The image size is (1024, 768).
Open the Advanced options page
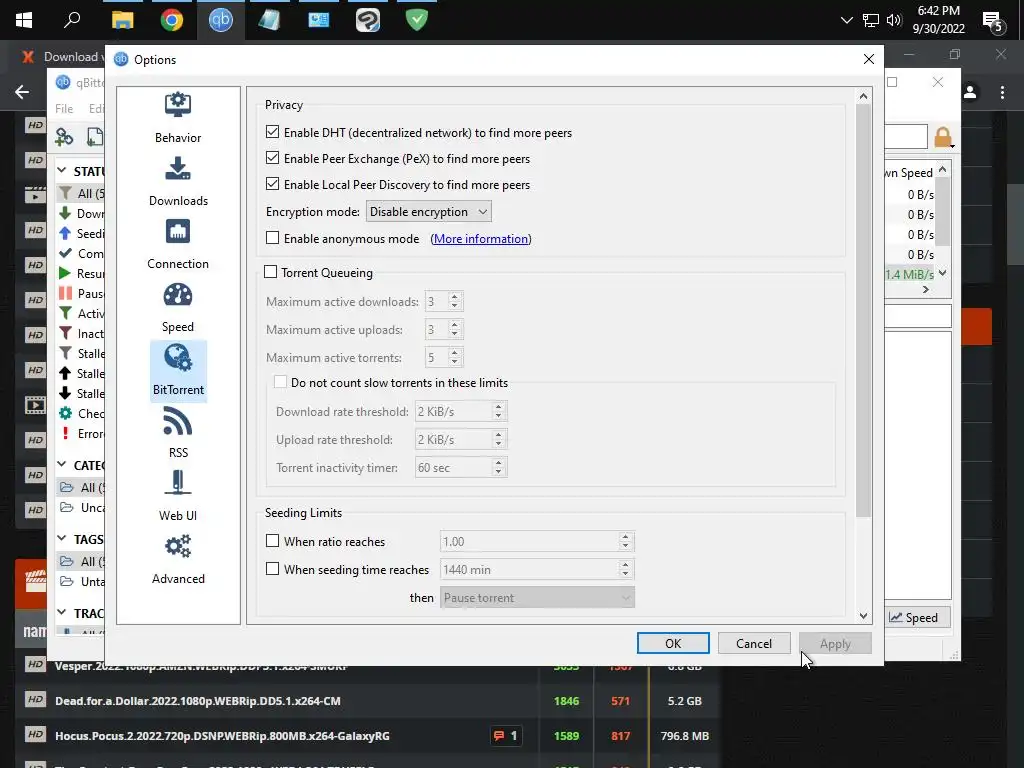pyautogui.click(x=178, y=560)
